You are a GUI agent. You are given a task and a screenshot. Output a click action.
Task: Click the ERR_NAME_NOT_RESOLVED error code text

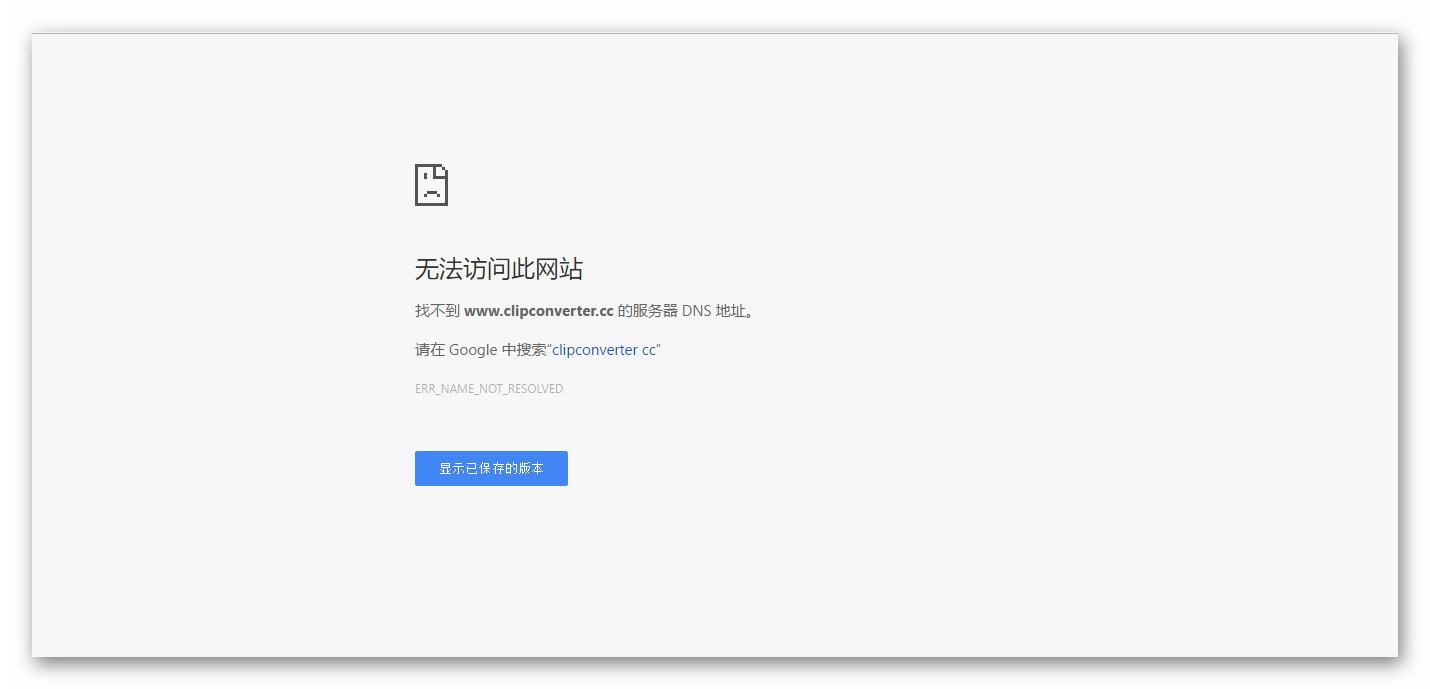coord(489,389)
